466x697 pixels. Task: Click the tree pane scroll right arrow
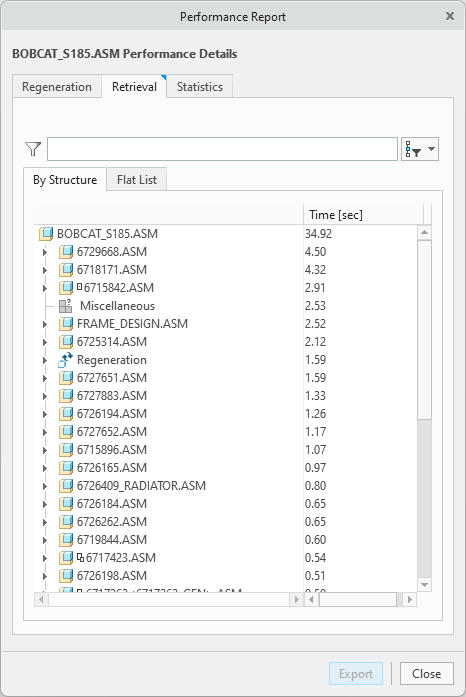[x=296, y=599]
